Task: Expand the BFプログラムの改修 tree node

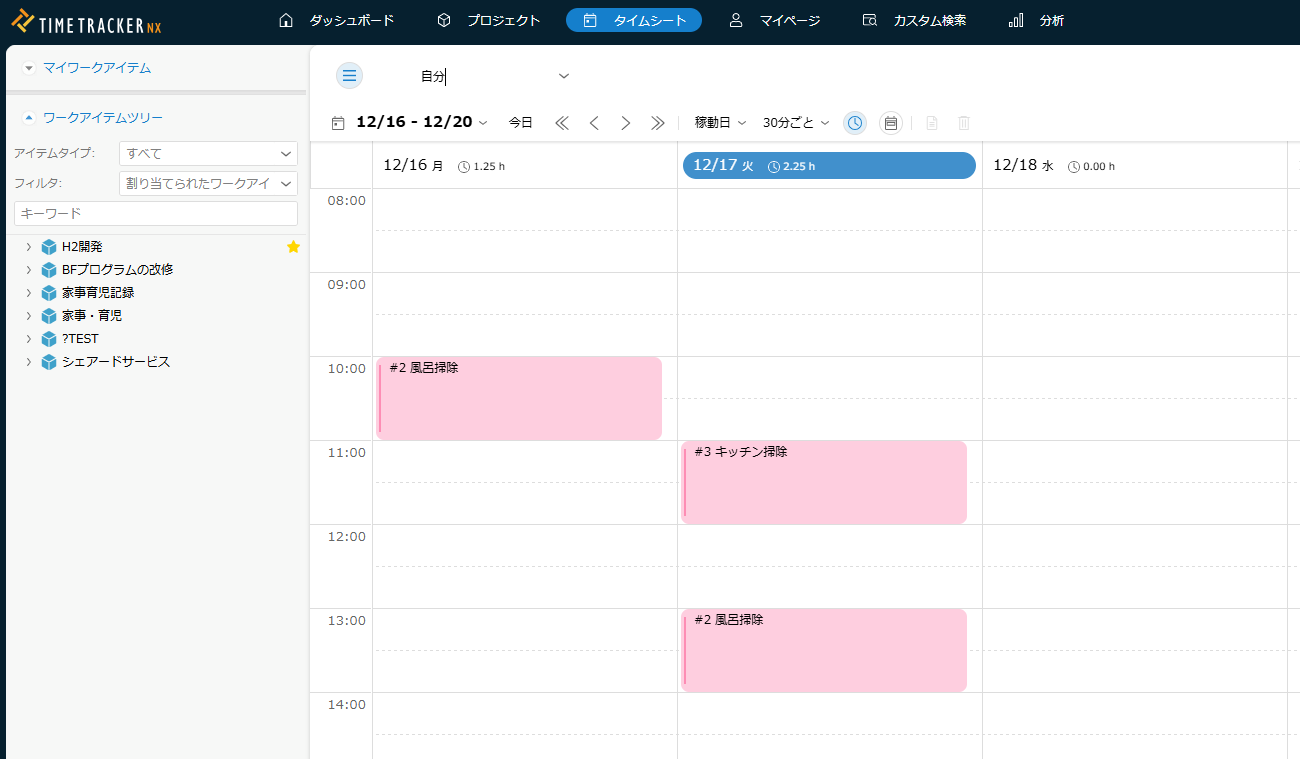Action: 29,270
